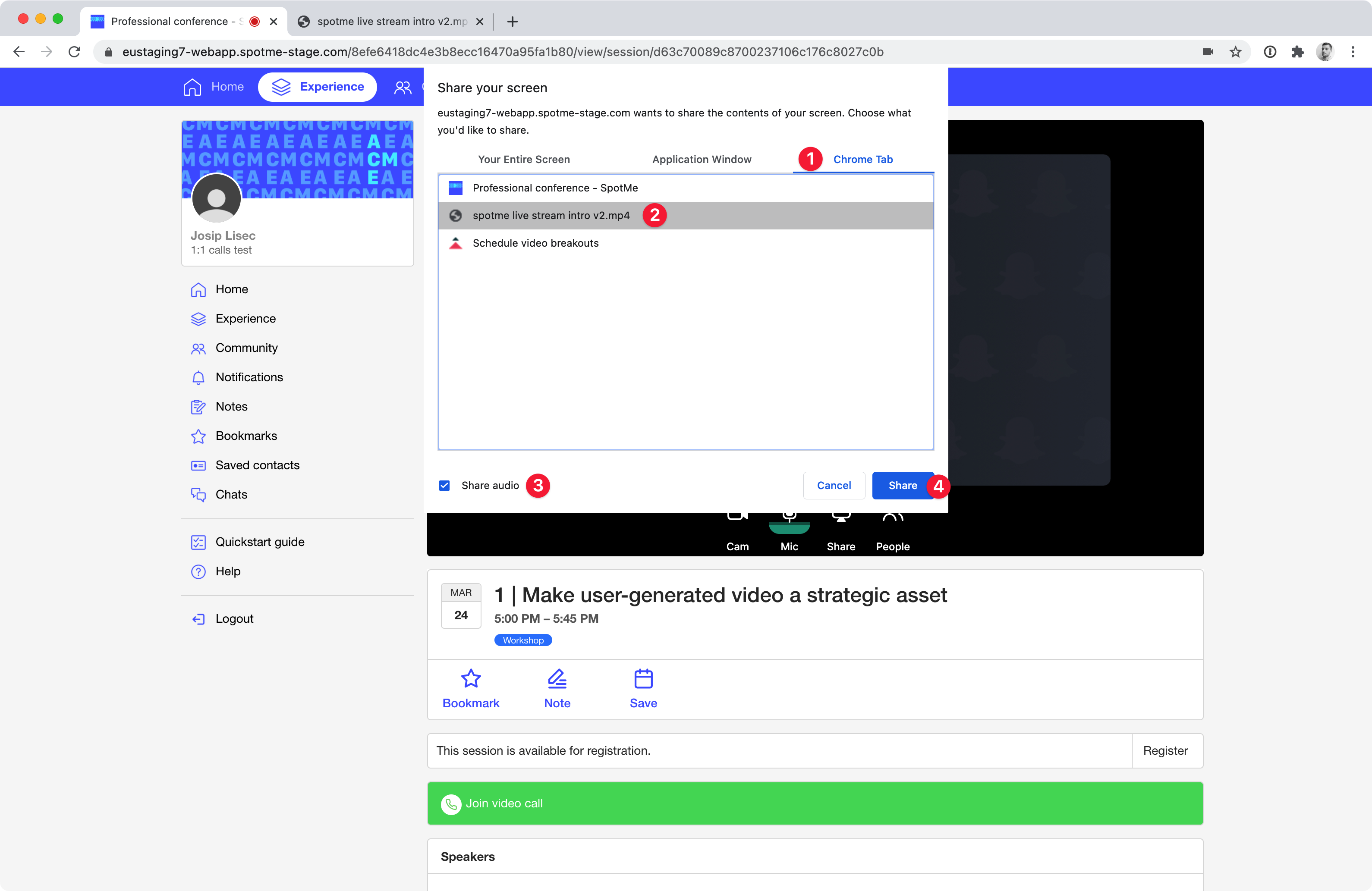Choose Professional conference - SpotMe tab entry
1372x891 pixels.
[686, 188]
